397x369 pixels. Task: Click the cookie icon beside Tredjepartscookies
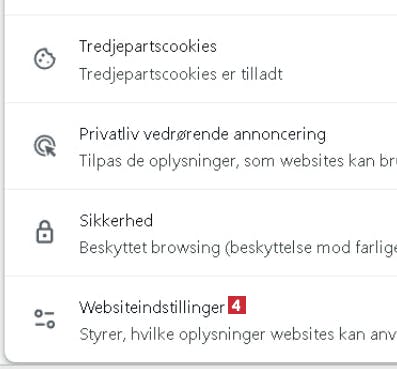45,59
